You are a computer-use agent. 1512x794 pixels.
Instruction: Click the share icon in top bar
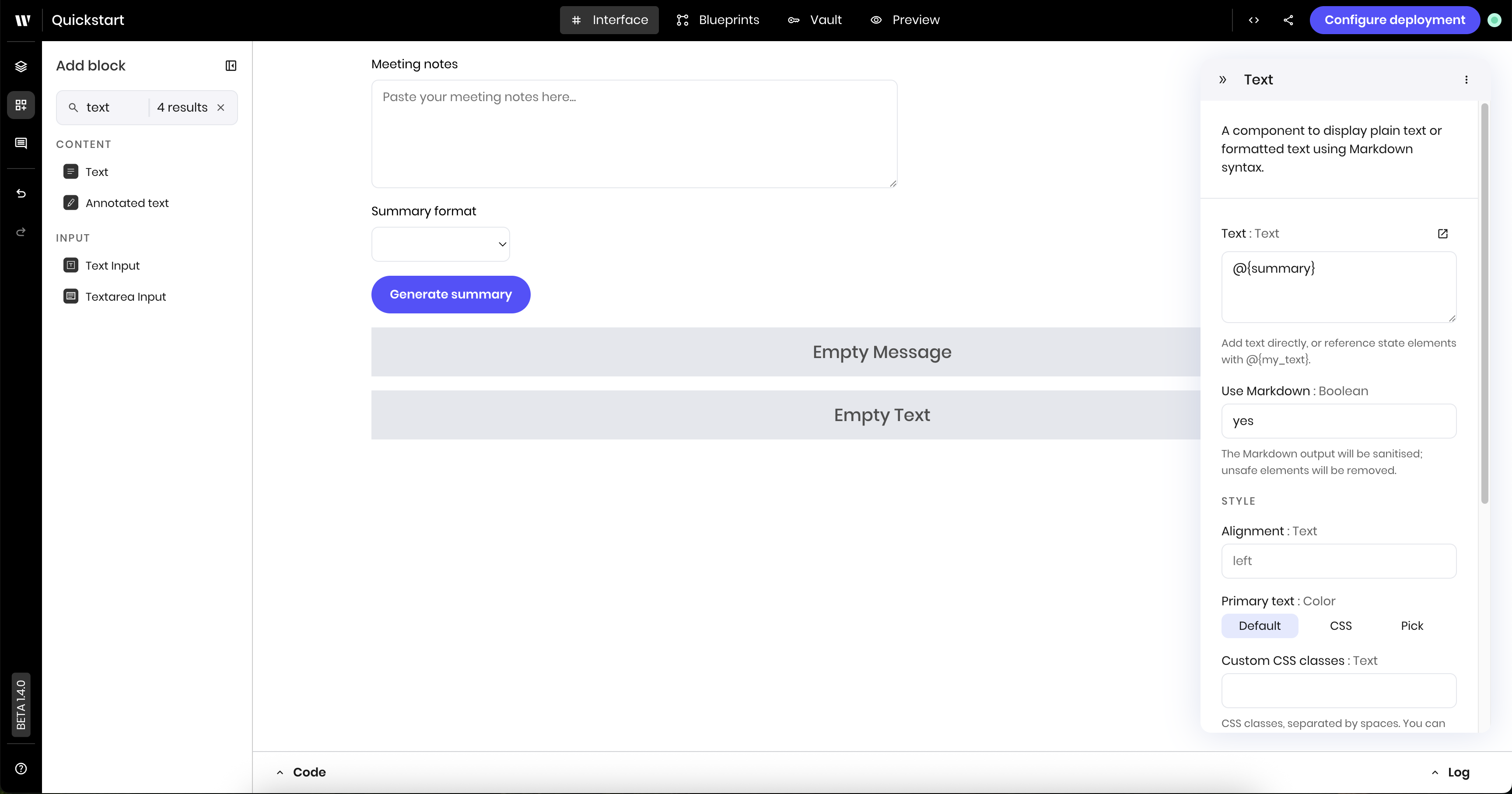pos(1288,20)
